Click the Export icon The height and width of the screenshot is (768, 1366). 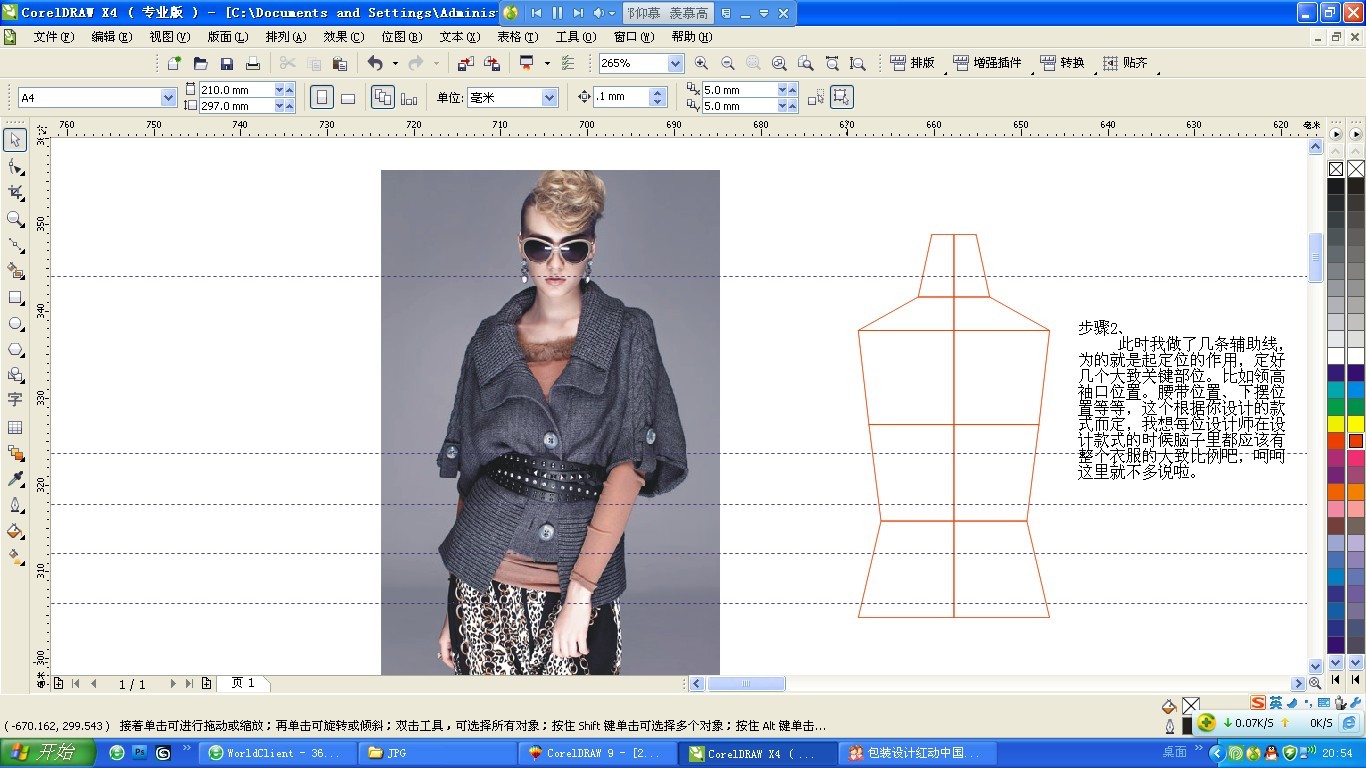tap(492, 63)
